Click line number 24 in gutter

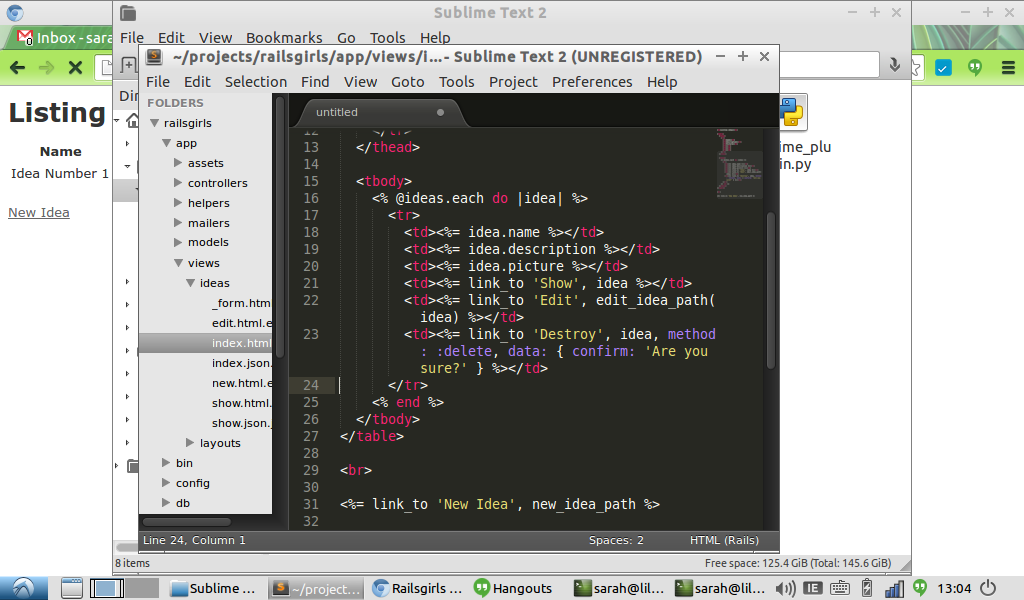pyautogui.click(x=311, y=385)
